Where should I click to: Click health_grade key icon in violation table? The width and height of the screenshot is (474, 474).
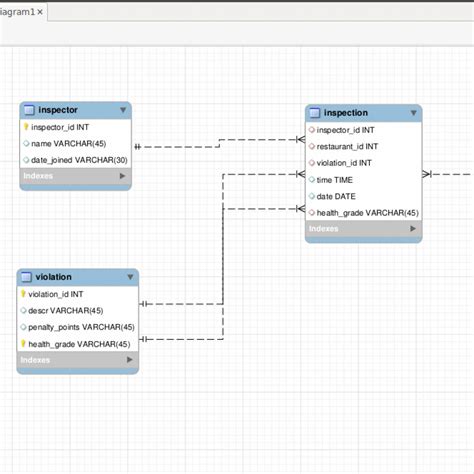[x=23, y=344]
